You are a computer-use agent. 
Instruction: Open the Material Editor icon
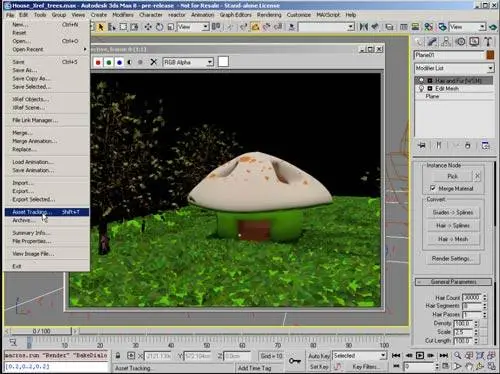pos(429,27)
